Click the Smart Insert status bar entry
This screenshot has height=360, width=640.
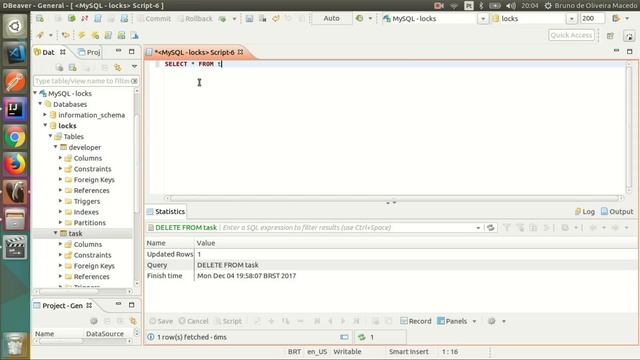coord(408,351)
